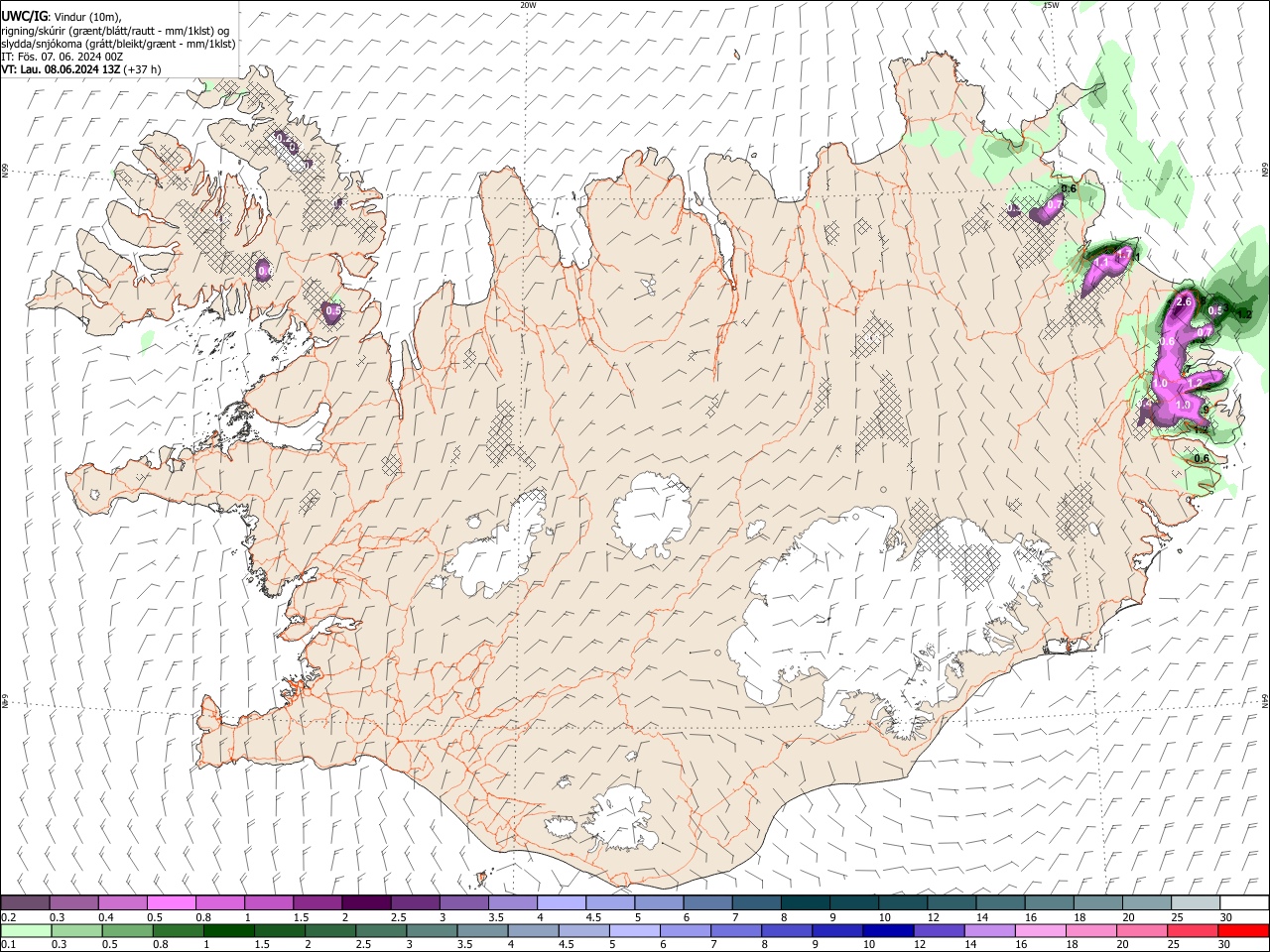Click the 'slydda/snjókoma' legend description line
Image resolution: width=1270 pixels, height=952 pixels.
click(118, 44)
